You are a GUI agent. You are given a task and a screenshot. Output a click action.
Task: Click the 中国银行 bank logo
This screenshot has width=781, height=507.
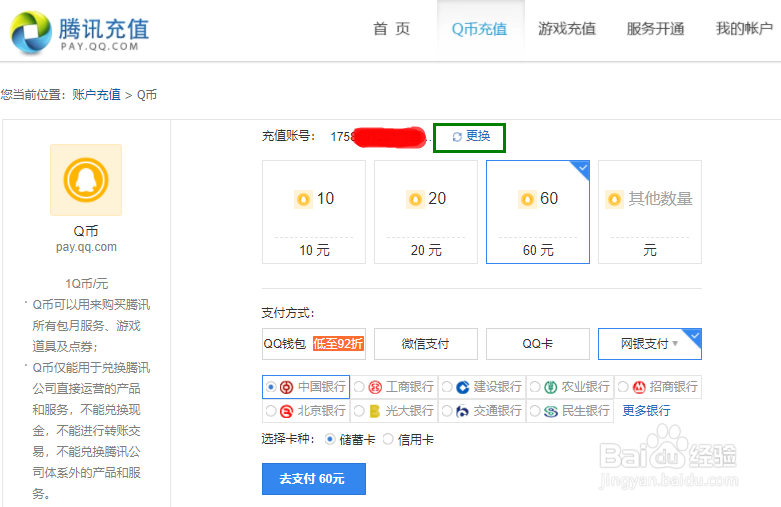pos(286,386)
